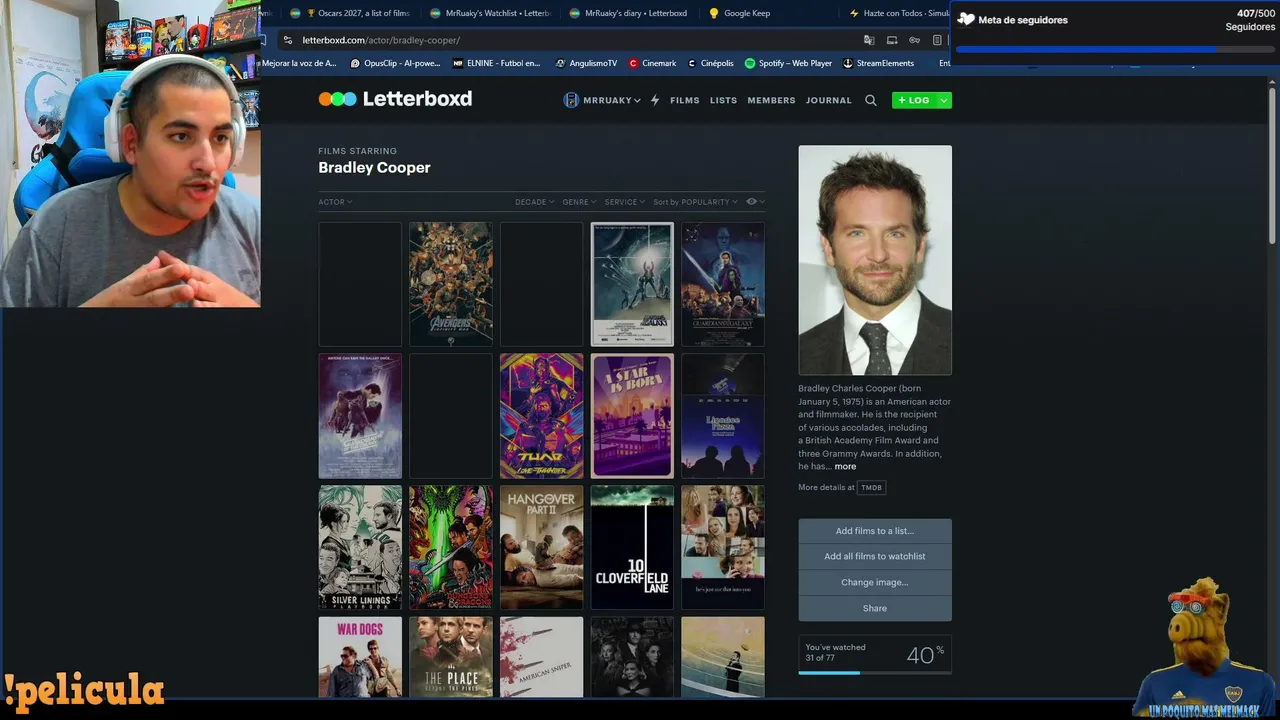Viewport: 1280px width, 720px height.
Task: Open the Avengers Infinity War poster
Action: pos(451,284)
